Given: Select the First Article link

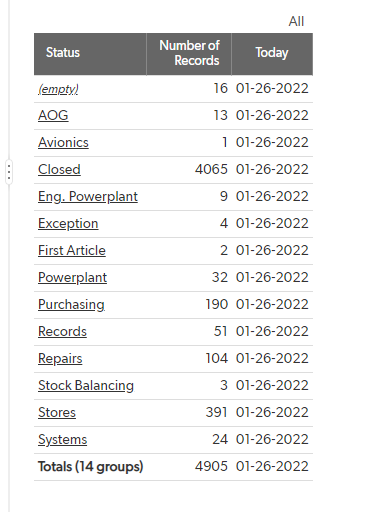Looking at the screenshot, I should pyautogui.click(x=72, y=251).
